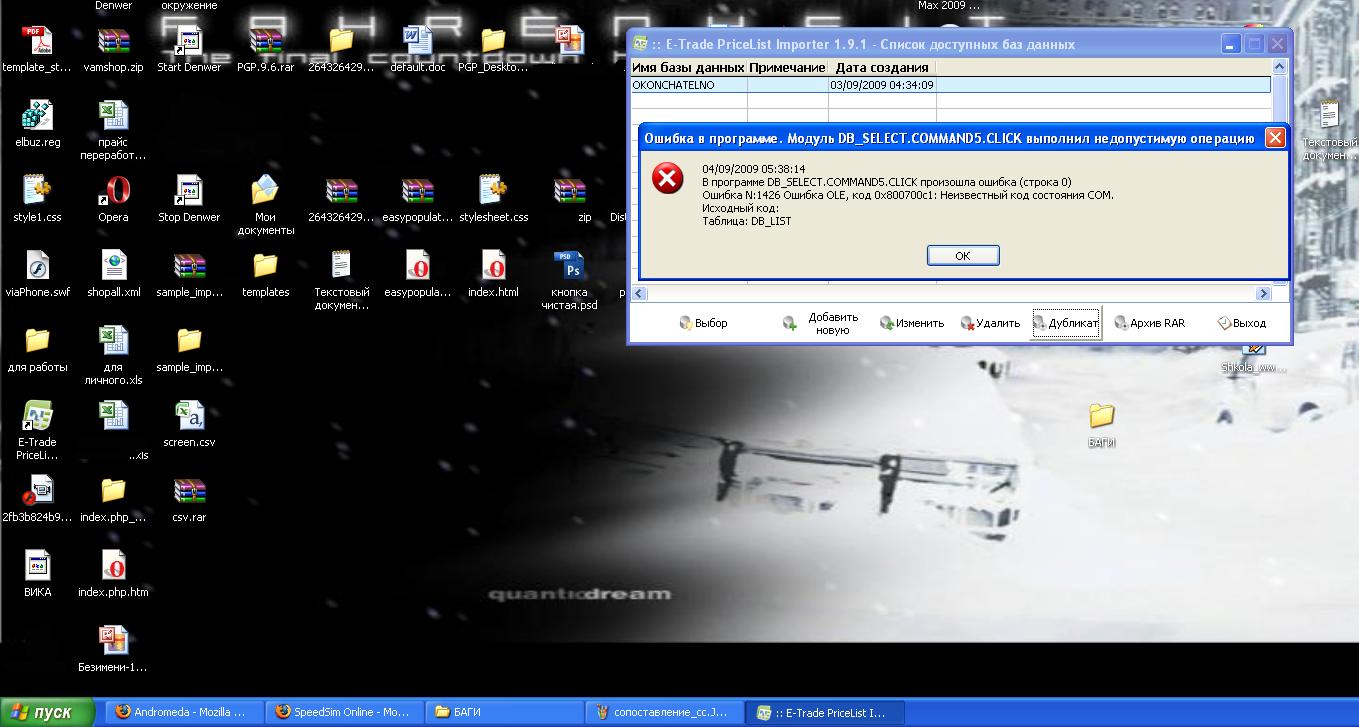
Task: Select БАГИ folder on desktop
Action: [1101, 425]
